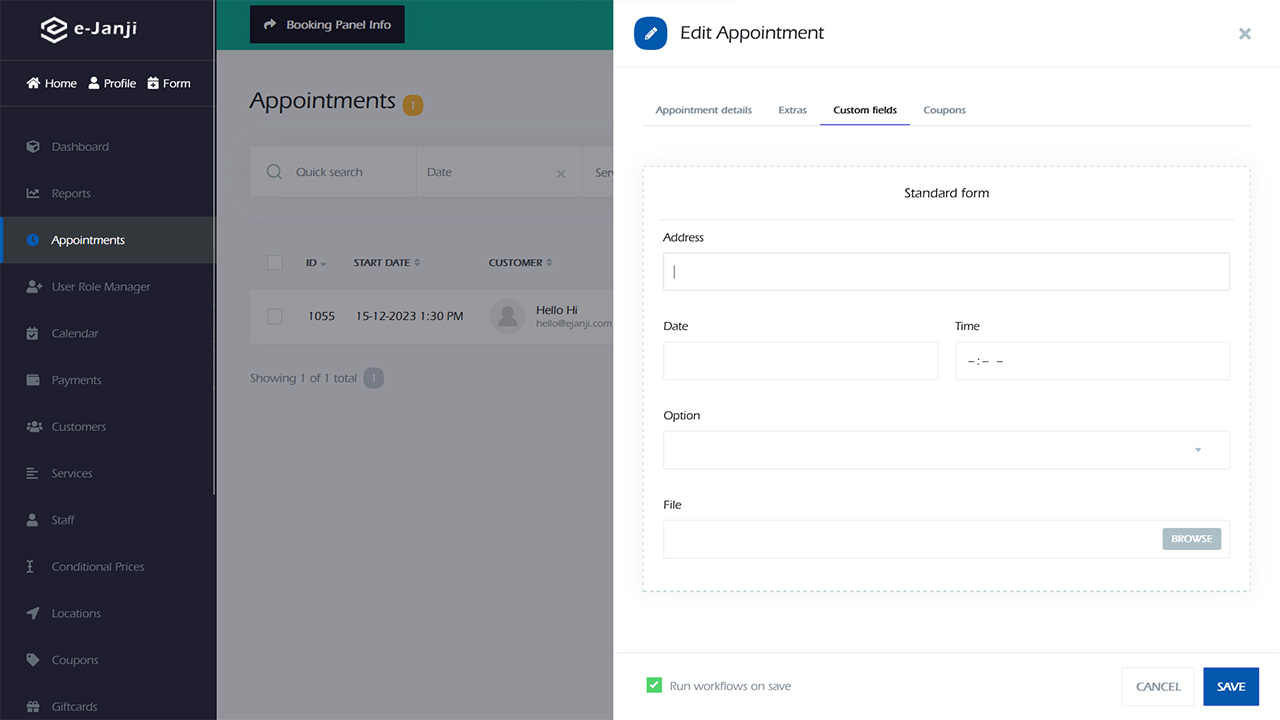The height and width of the screenshot is (720, 1280).
Task: Open Customers in sidebar
Action: 79,427
